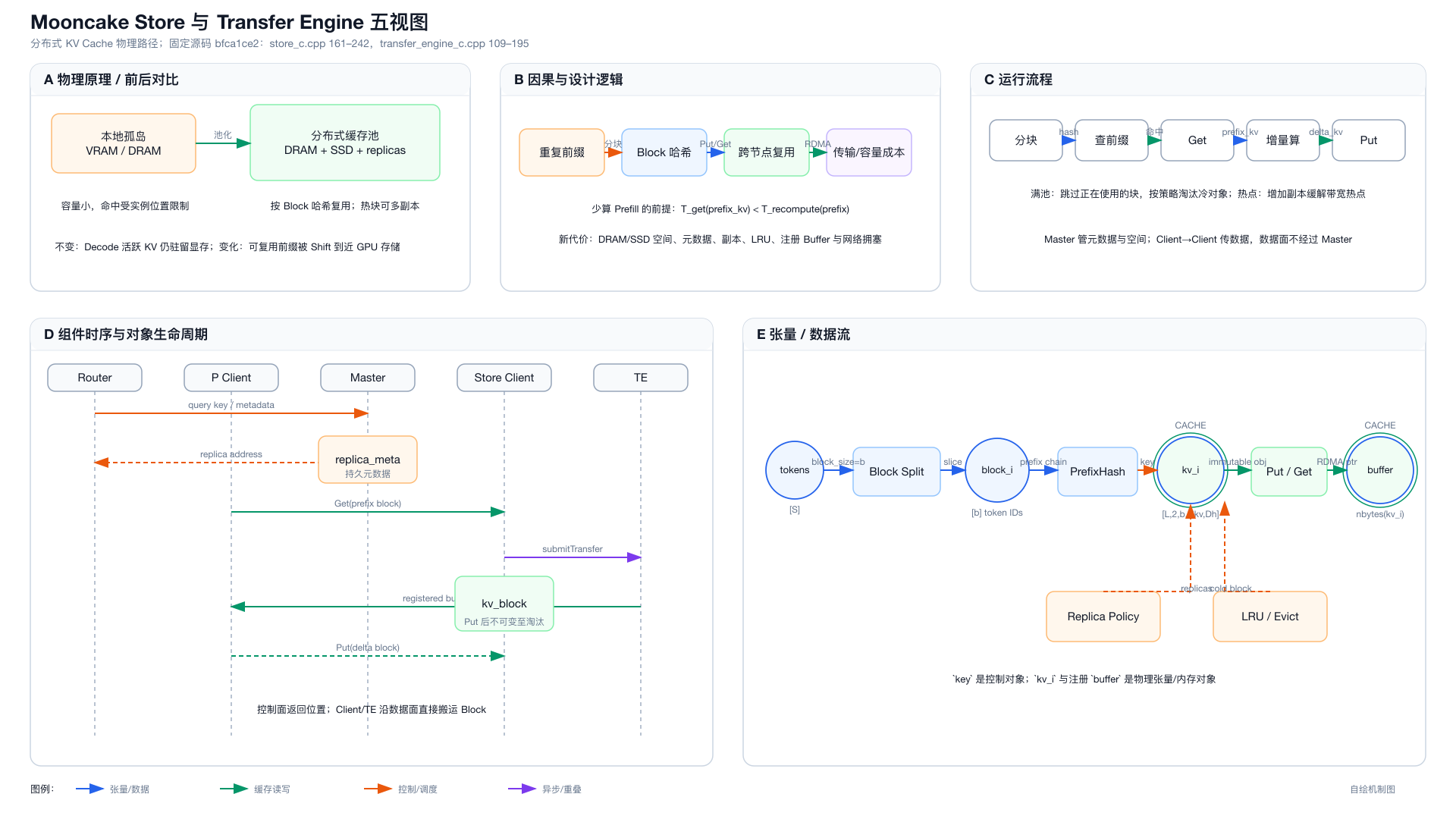Viewport: 1456px width, 819px height.
Task: Click the 少算 Prefill 的前提 formula text
Action: coord(720,209)
